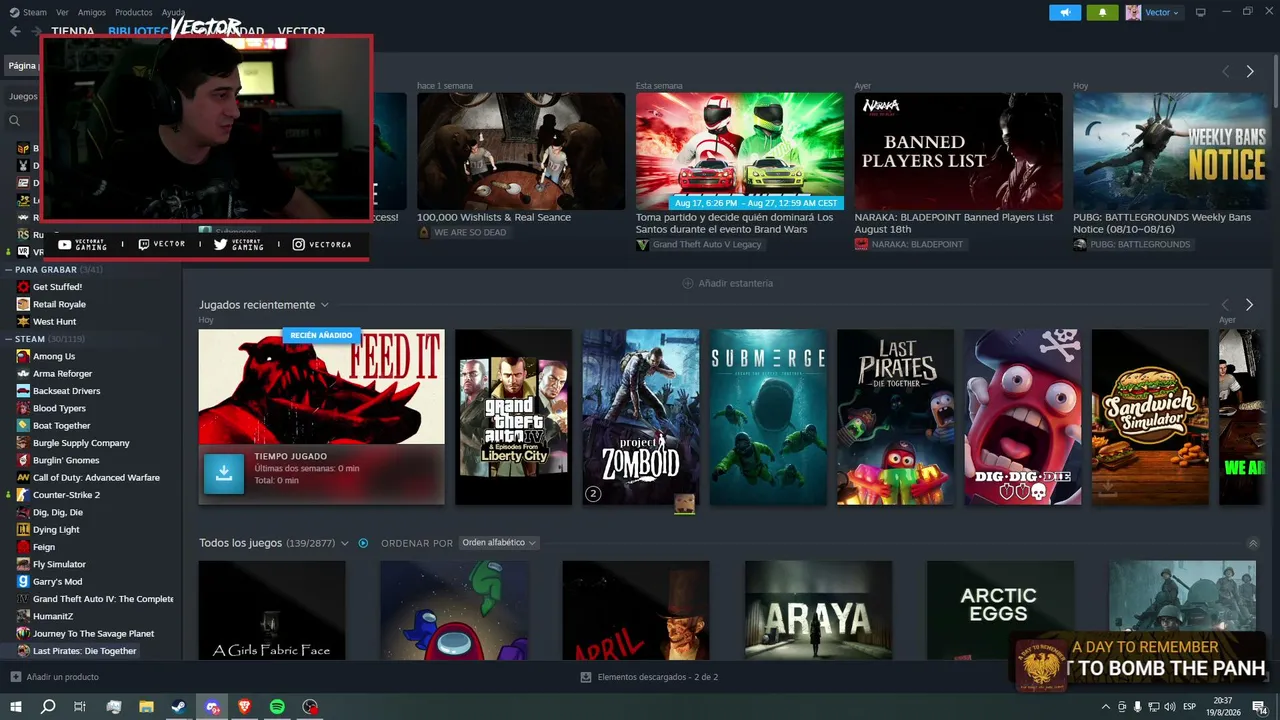This screenshot has height=720, width=1280.
Task: Toggle the ready-to-play filter next to Todos los juegos
Action: (x=363, y=543)
